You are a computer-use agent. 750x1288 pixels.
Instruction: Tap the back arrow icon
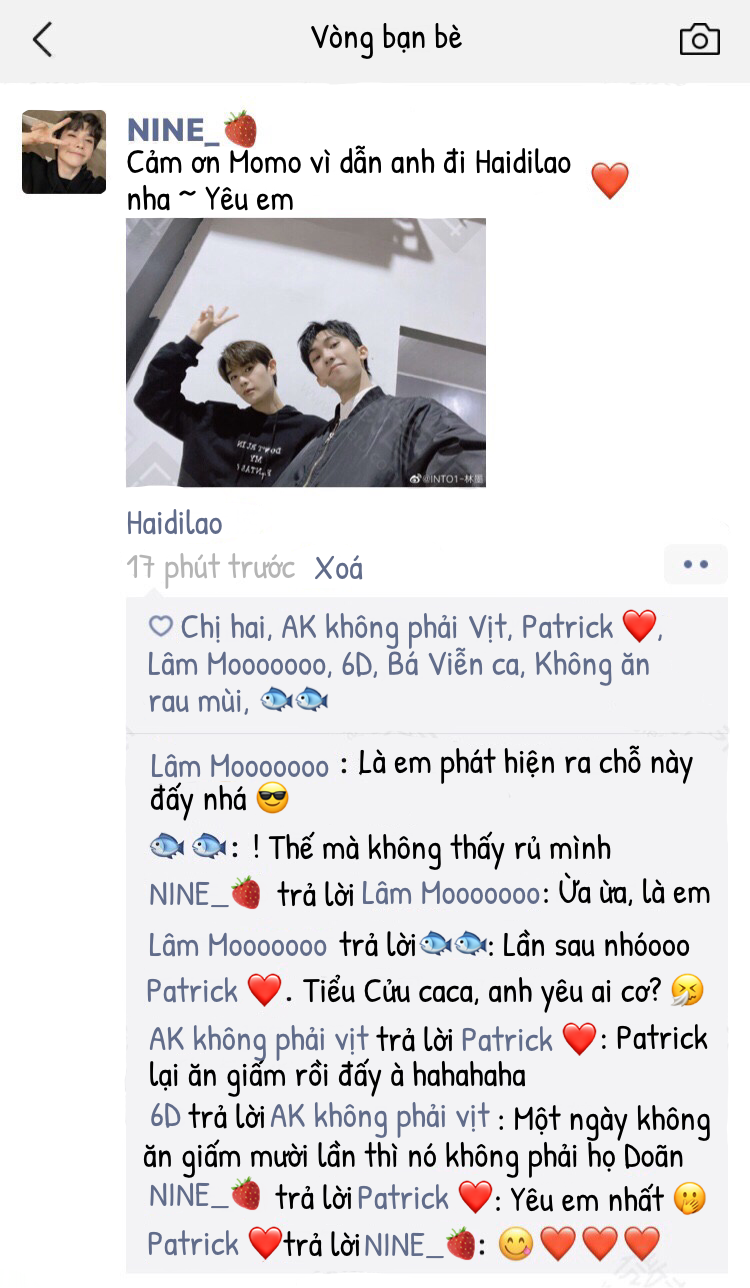click(41, 39)
